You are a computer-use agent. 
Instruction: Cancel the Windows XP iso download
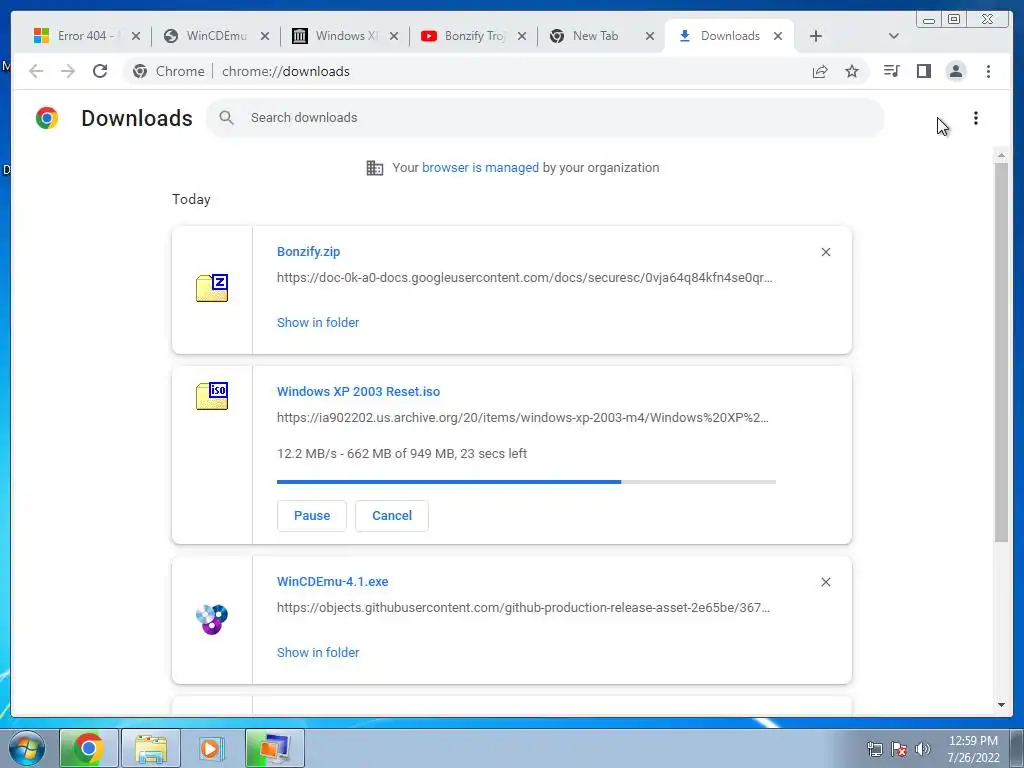[x=392, y=516]
